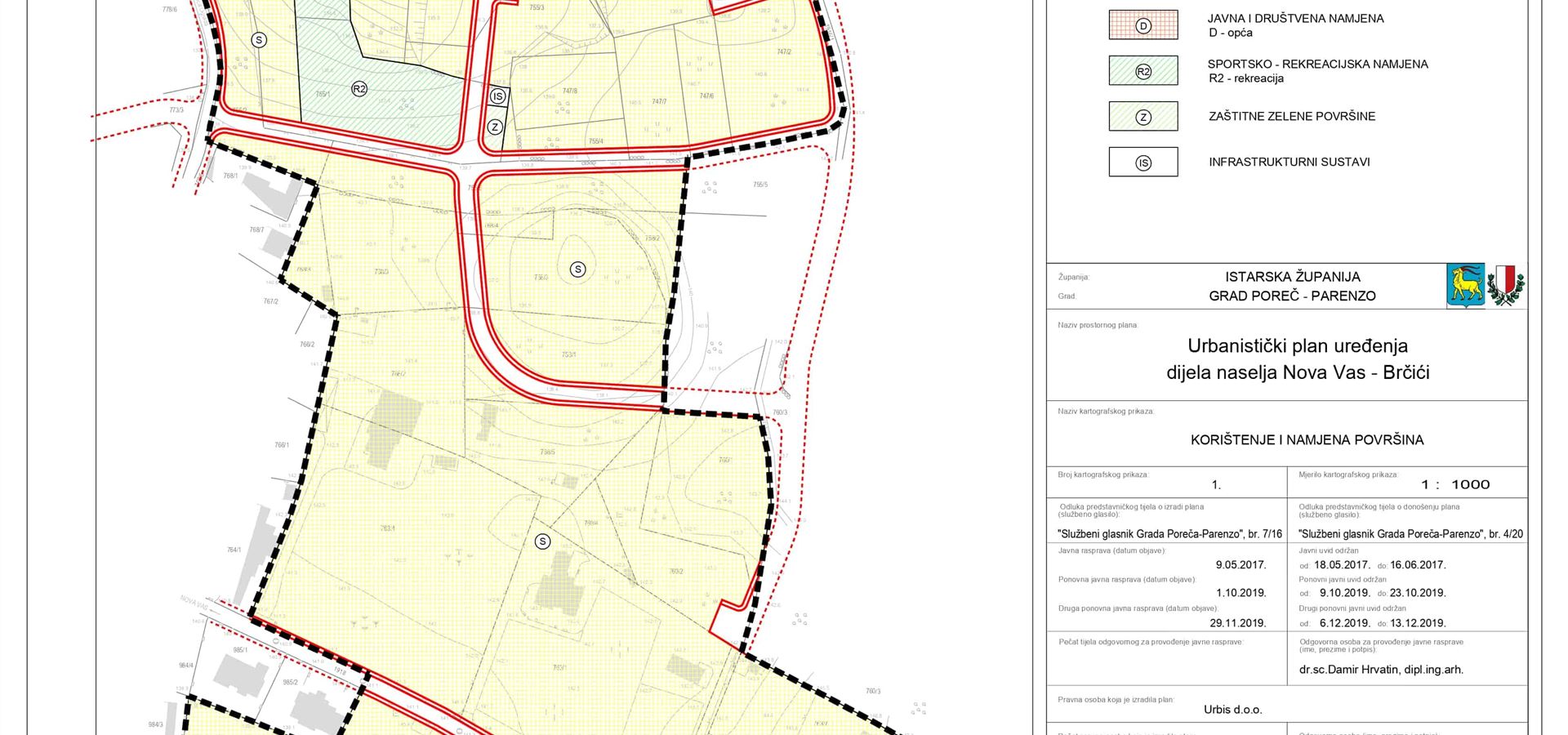Image resolution: width=1568 pixels, height=735 pixels.
Task: Click the Z circle marker on the map
Action: [x=494, y=127]
